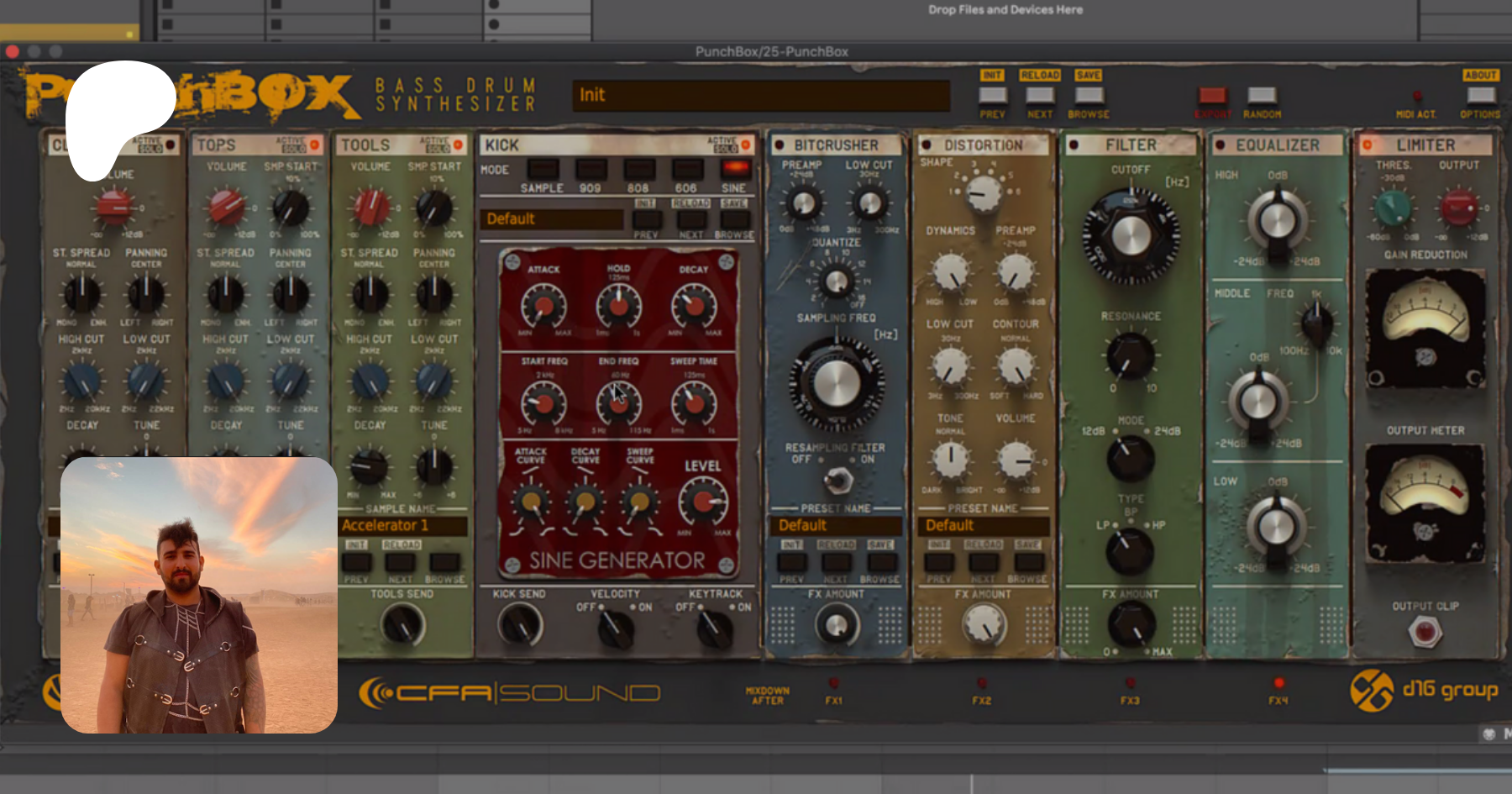The image size is (1512, 794).
Task: Click the CFA Sound logo
Action: tap(509, 693)
